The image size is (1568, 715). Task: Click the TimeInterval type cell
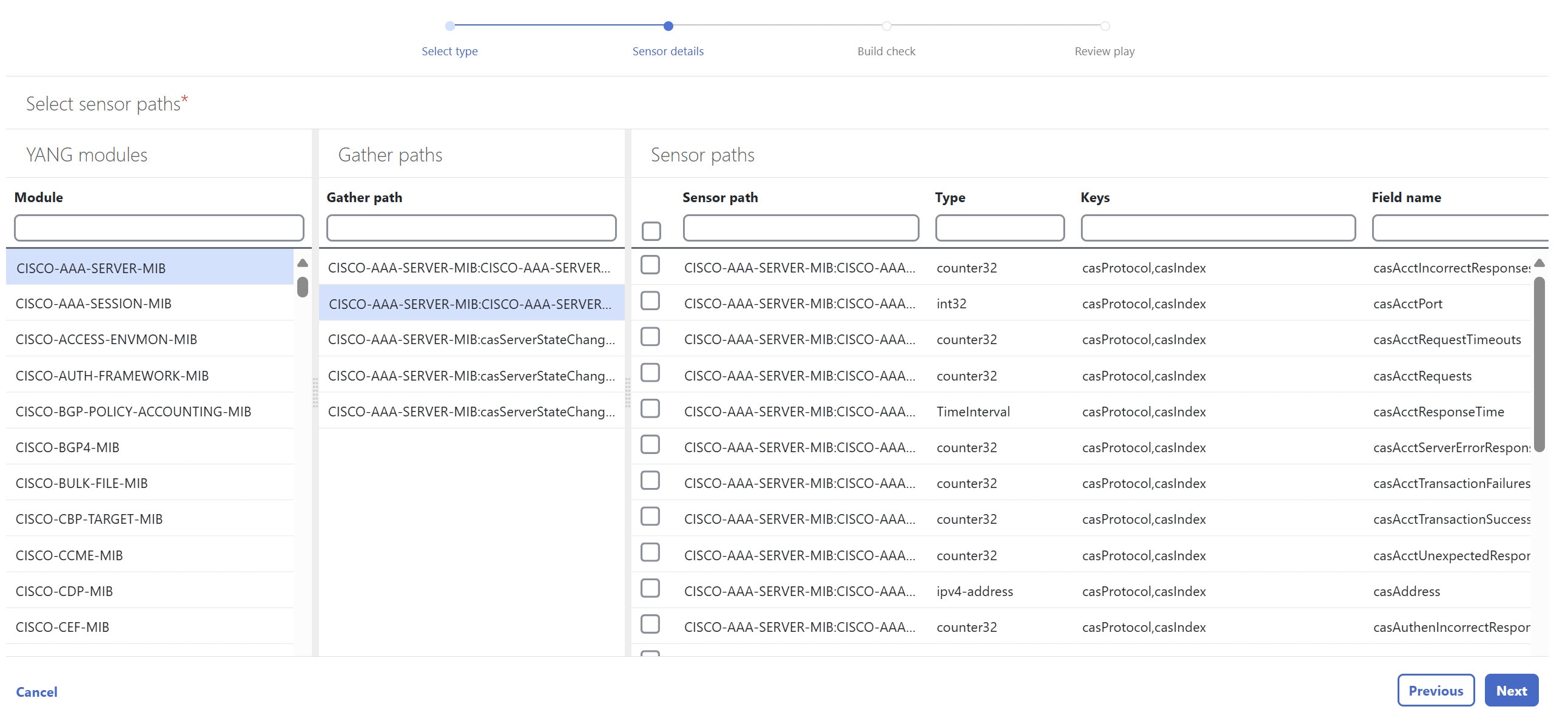pos(973,412)
